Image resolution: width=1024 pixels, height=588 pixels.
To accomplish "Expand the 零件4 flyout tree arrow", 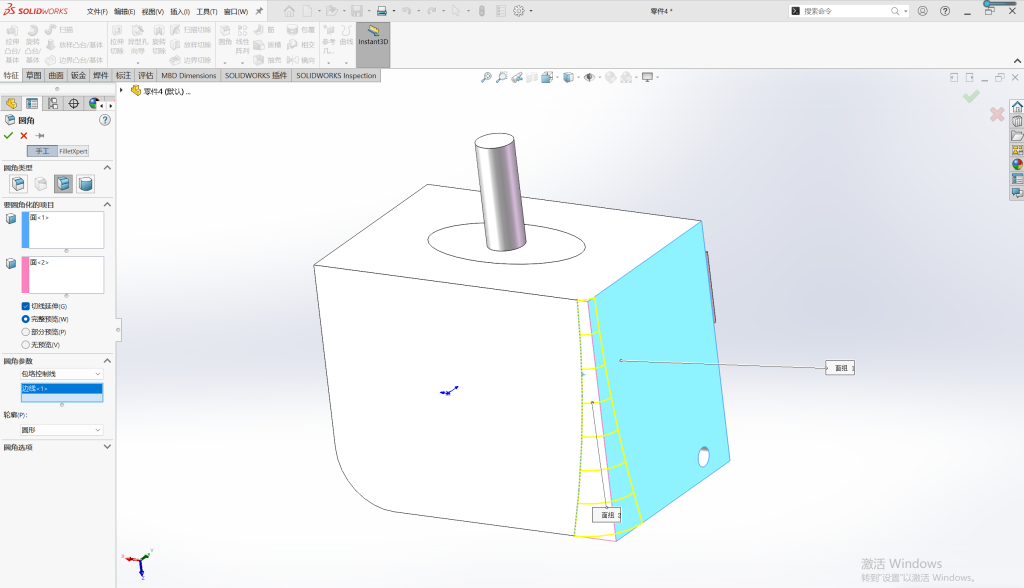I will [x=121, y=90].
